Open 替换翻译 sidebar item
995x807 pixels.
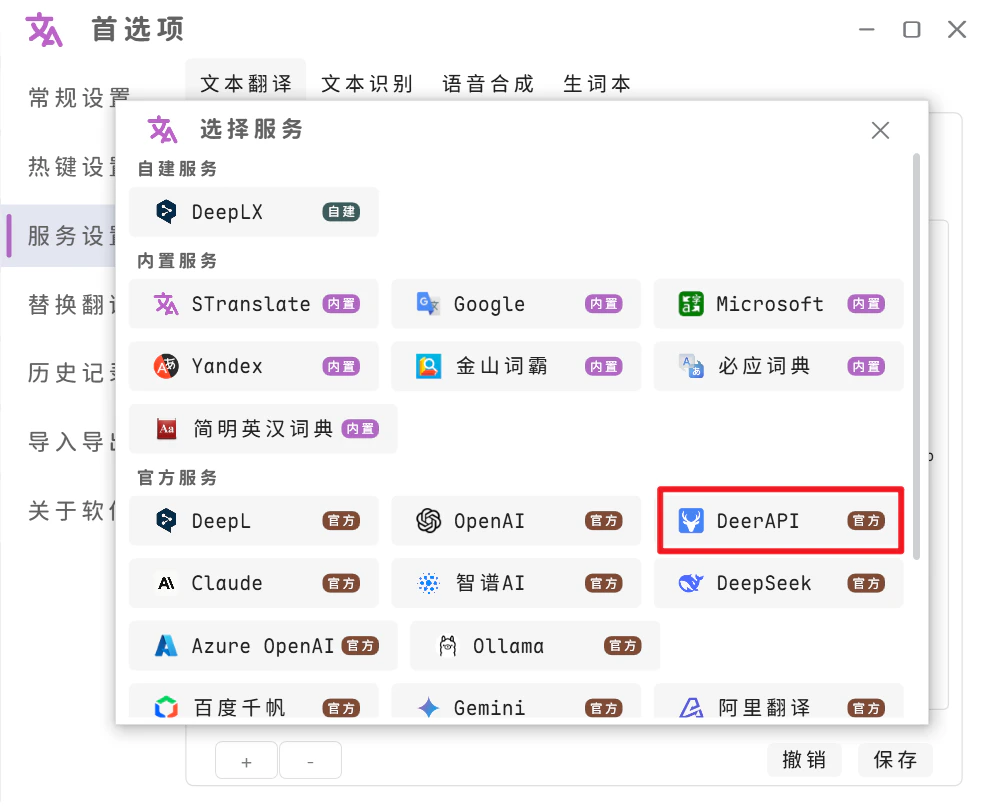tap(72, 305)
